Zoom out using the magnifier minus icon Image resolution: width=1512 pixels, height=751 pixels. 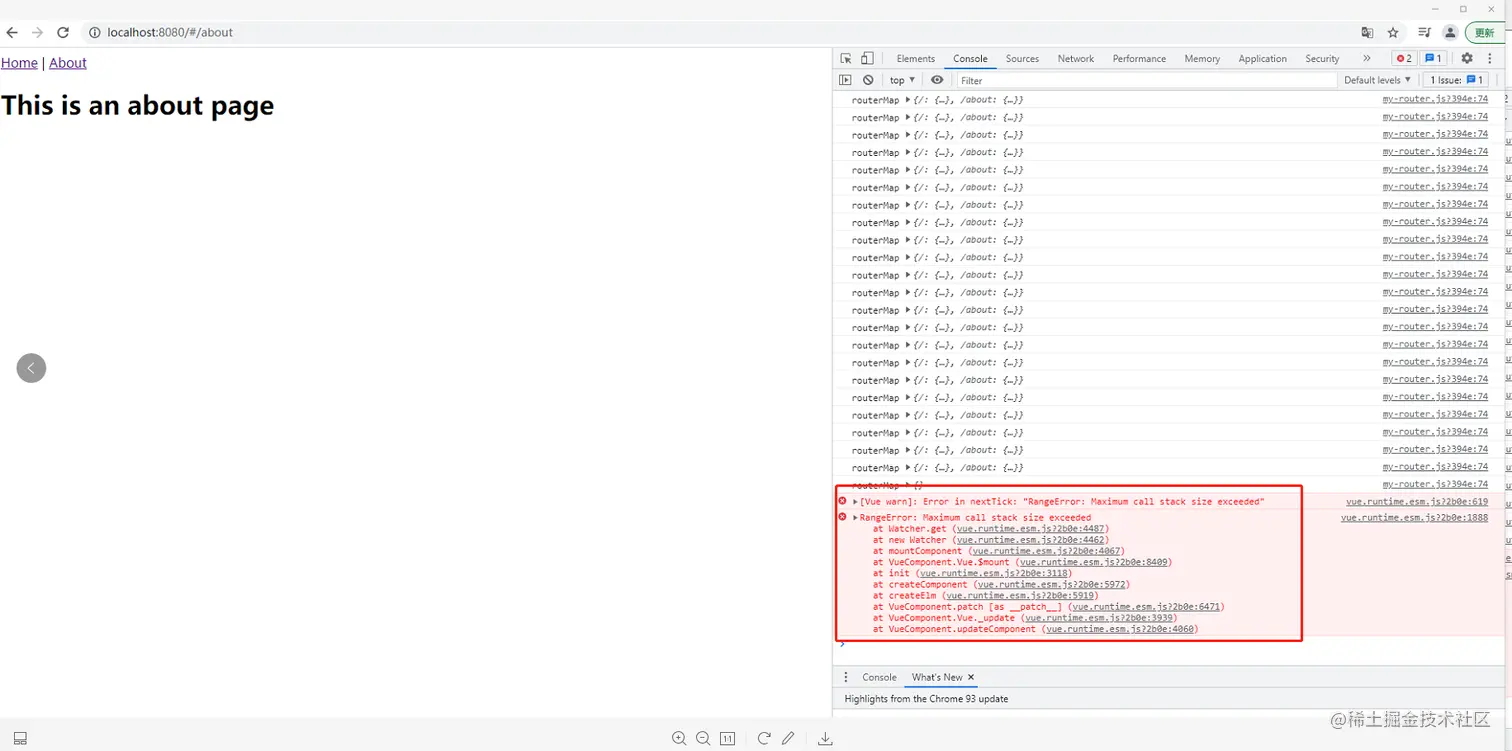coord(703,738)
